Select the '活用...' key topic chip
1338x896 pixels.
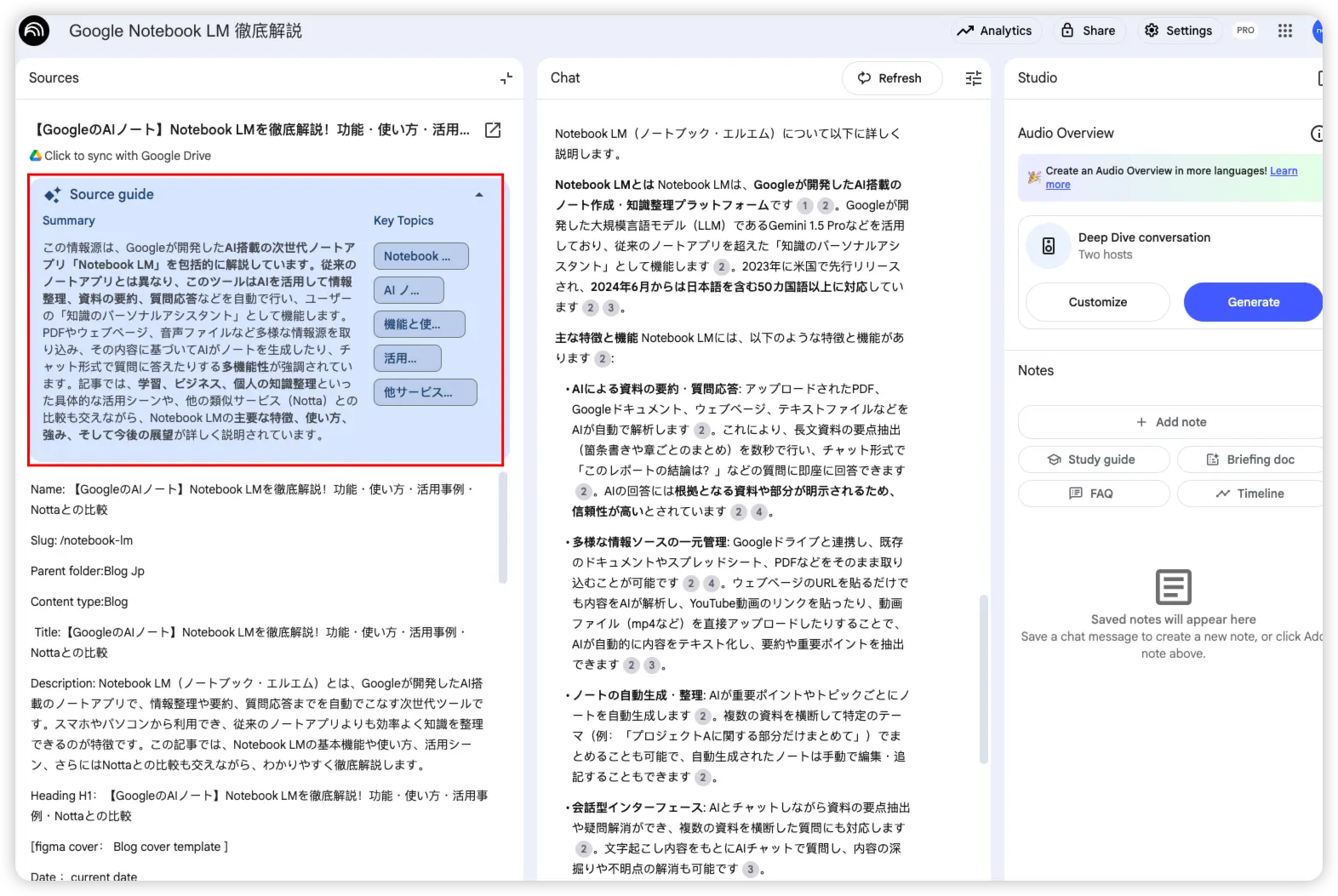407,358
